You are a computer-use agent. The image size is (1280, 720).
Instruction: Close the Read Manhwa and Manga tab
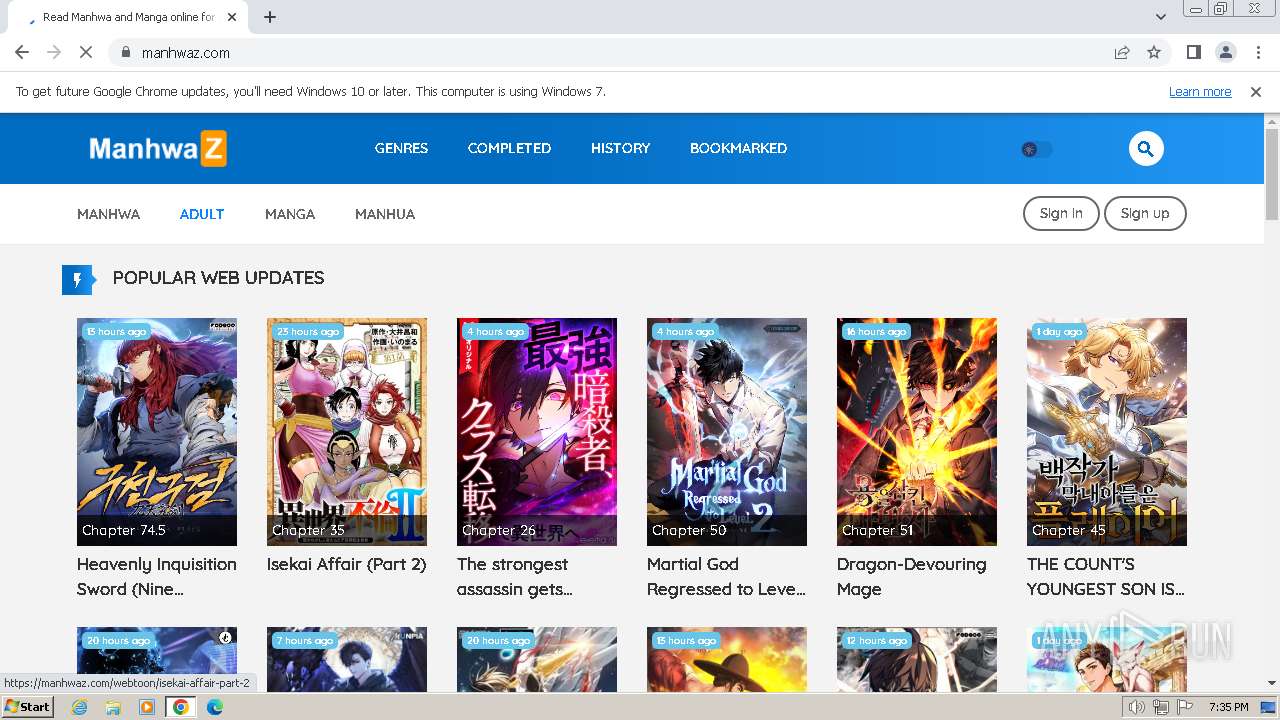point(232,17)
